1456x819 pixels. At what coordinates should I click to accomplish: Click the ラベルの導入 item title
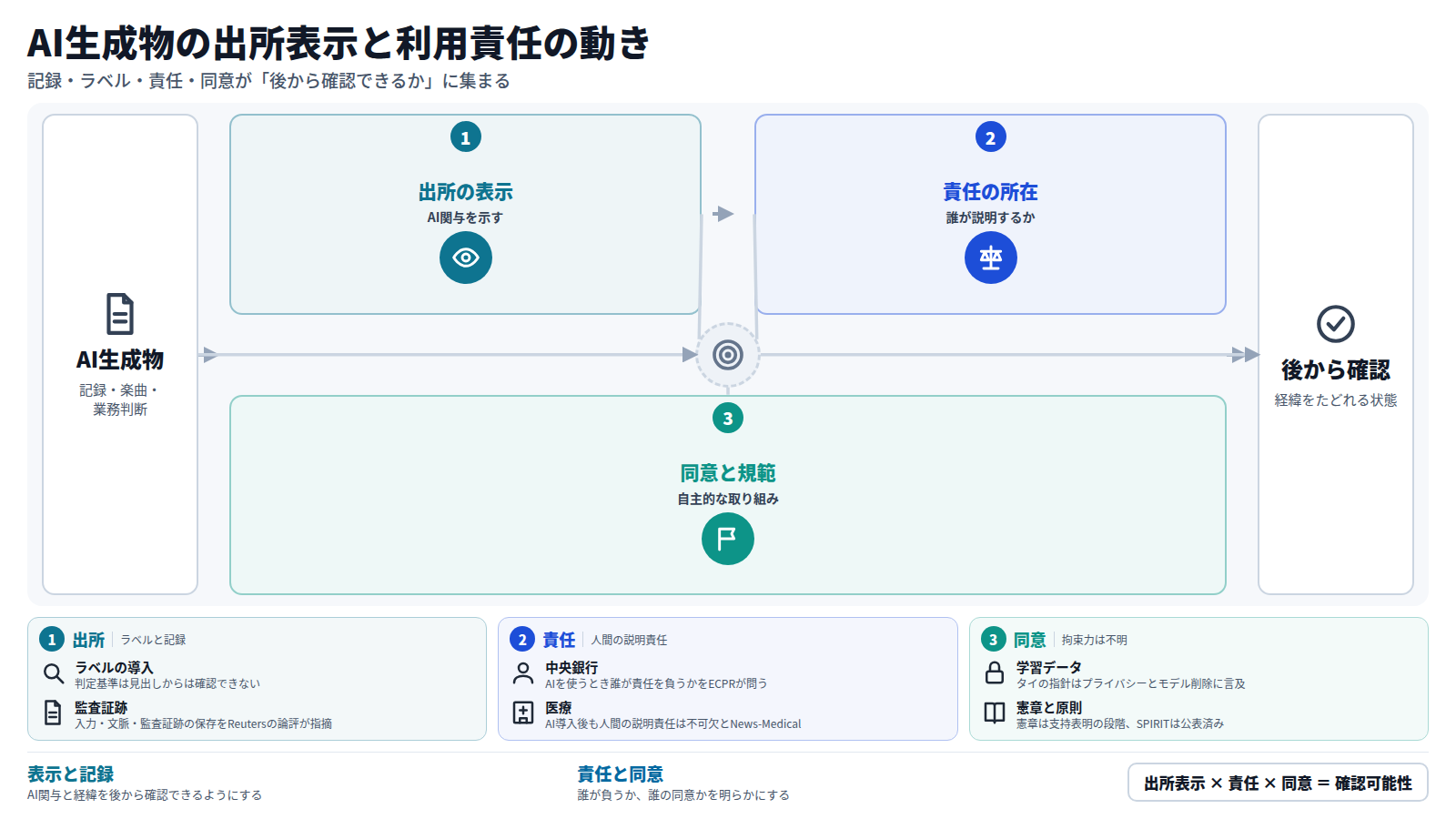point(114,668)
